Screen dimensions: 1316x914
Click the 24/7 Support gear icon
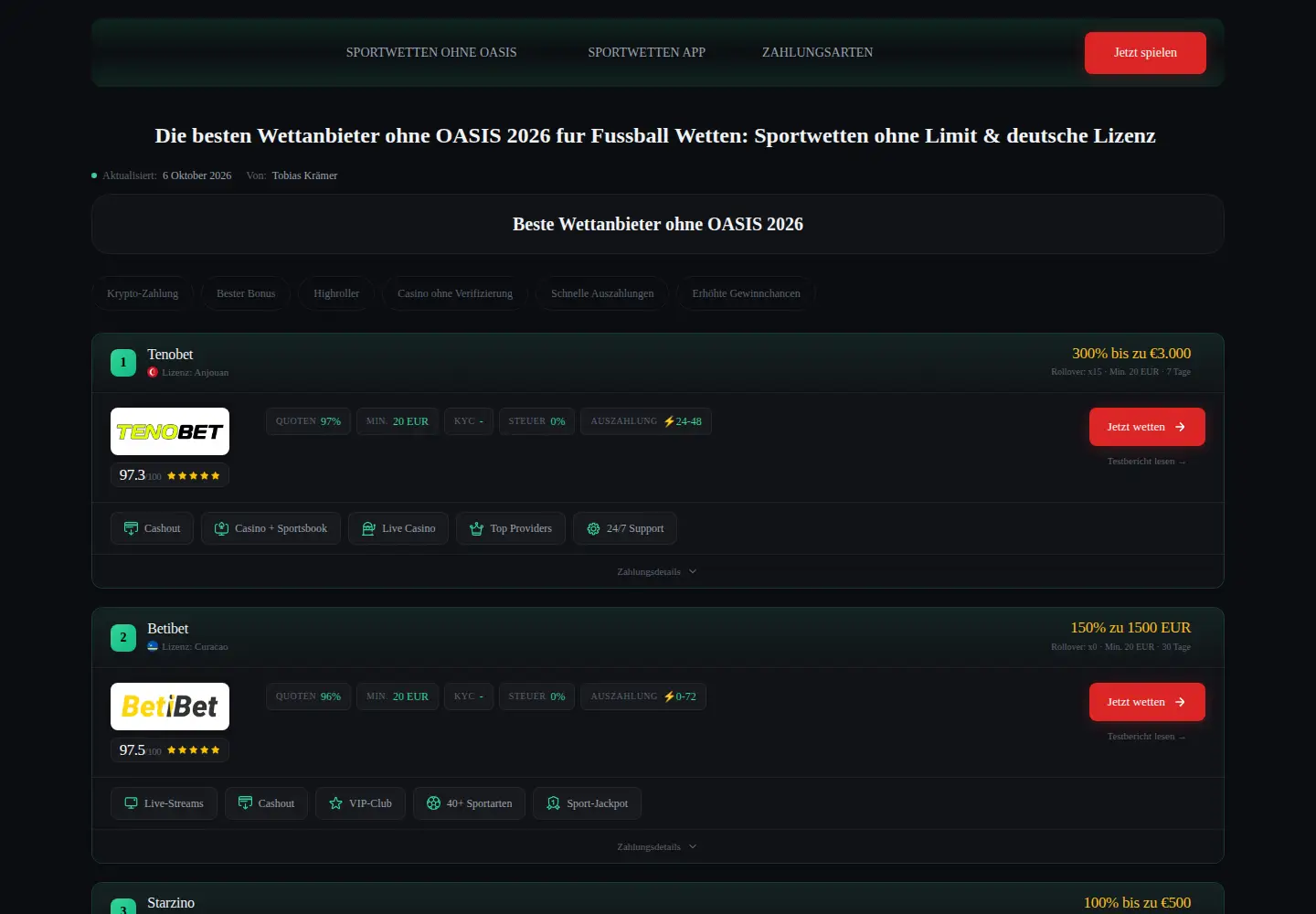[593, 528]
